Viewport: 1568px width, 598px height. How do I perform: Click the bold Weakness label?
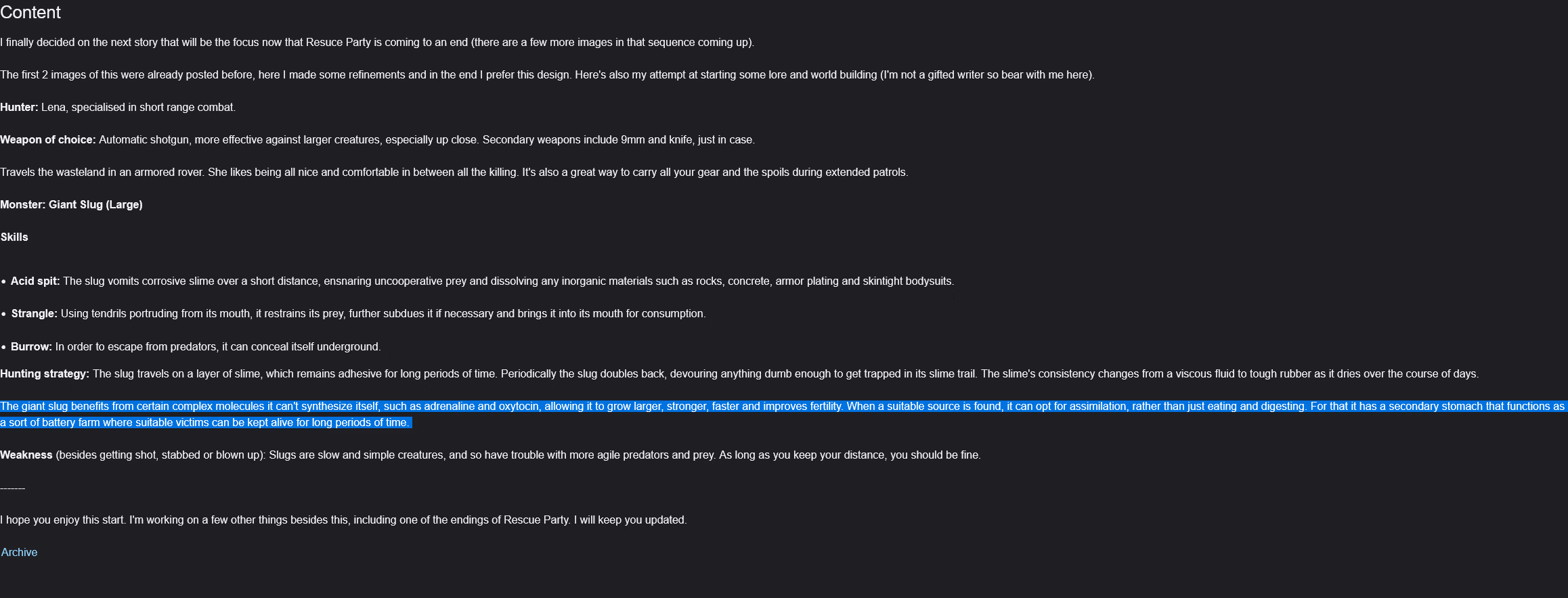pyautogui.click(x=26, y=455)
